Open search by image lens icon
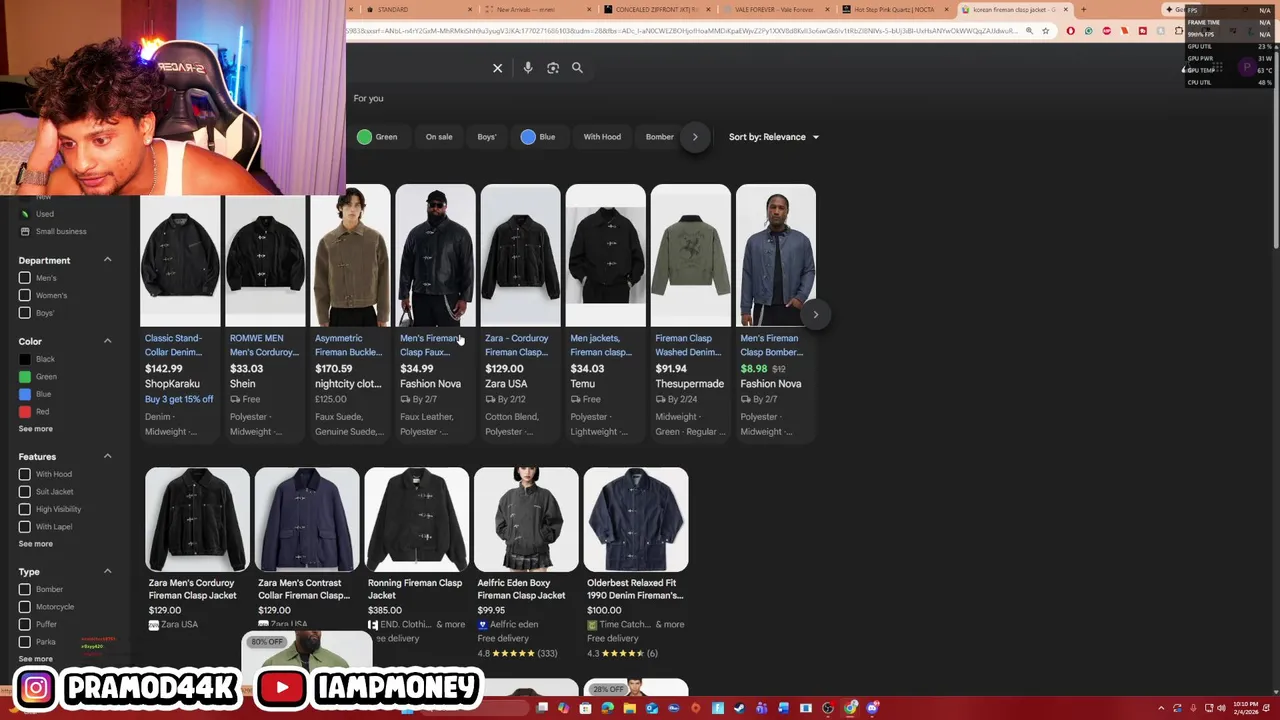 (x=553, y=68)
